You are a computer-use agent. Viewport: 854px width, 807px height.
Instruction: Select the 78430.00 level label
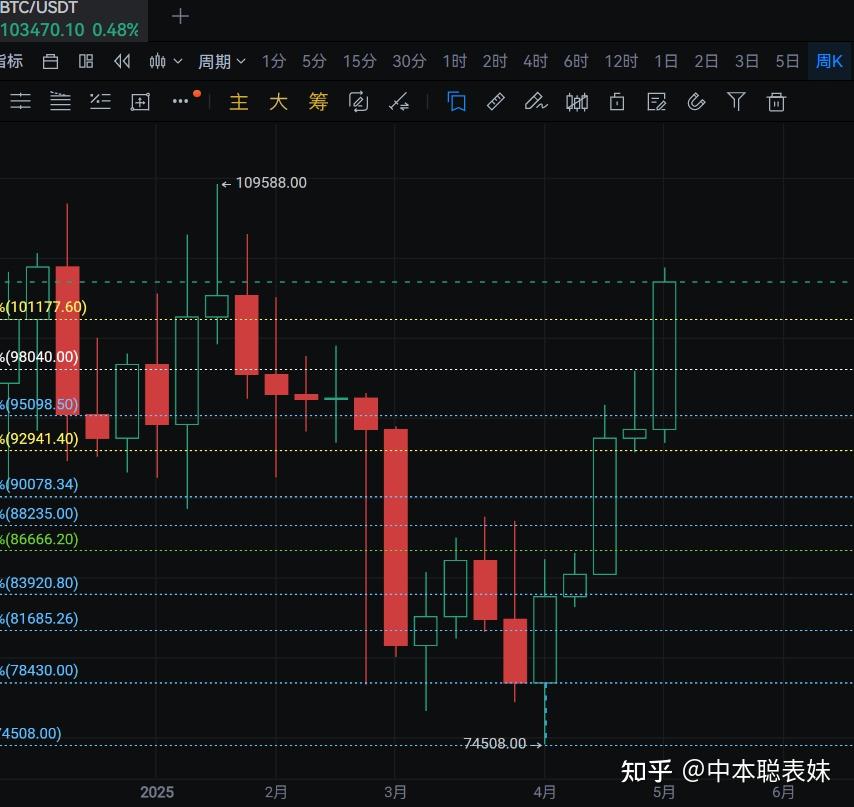click(x=39, y=670)
